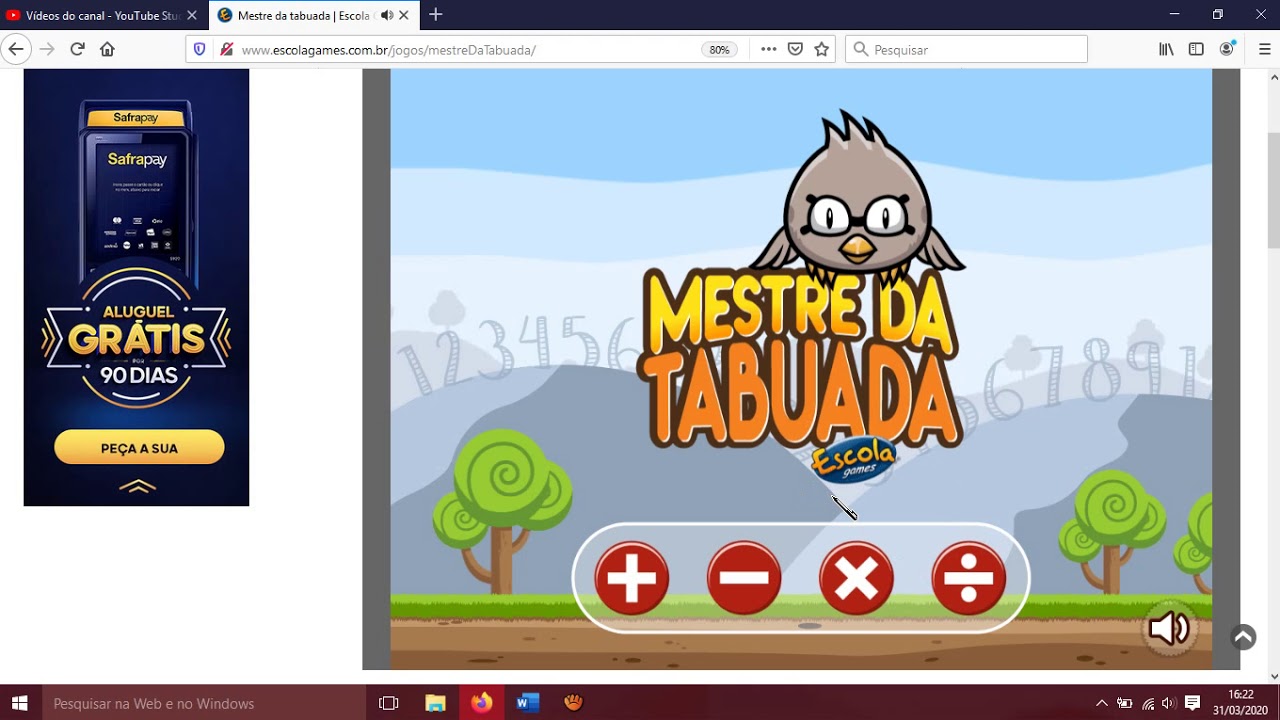The image size is (1280, 720).
Task: Click the page vertical scrollbar thumb
Action: 1273,190
